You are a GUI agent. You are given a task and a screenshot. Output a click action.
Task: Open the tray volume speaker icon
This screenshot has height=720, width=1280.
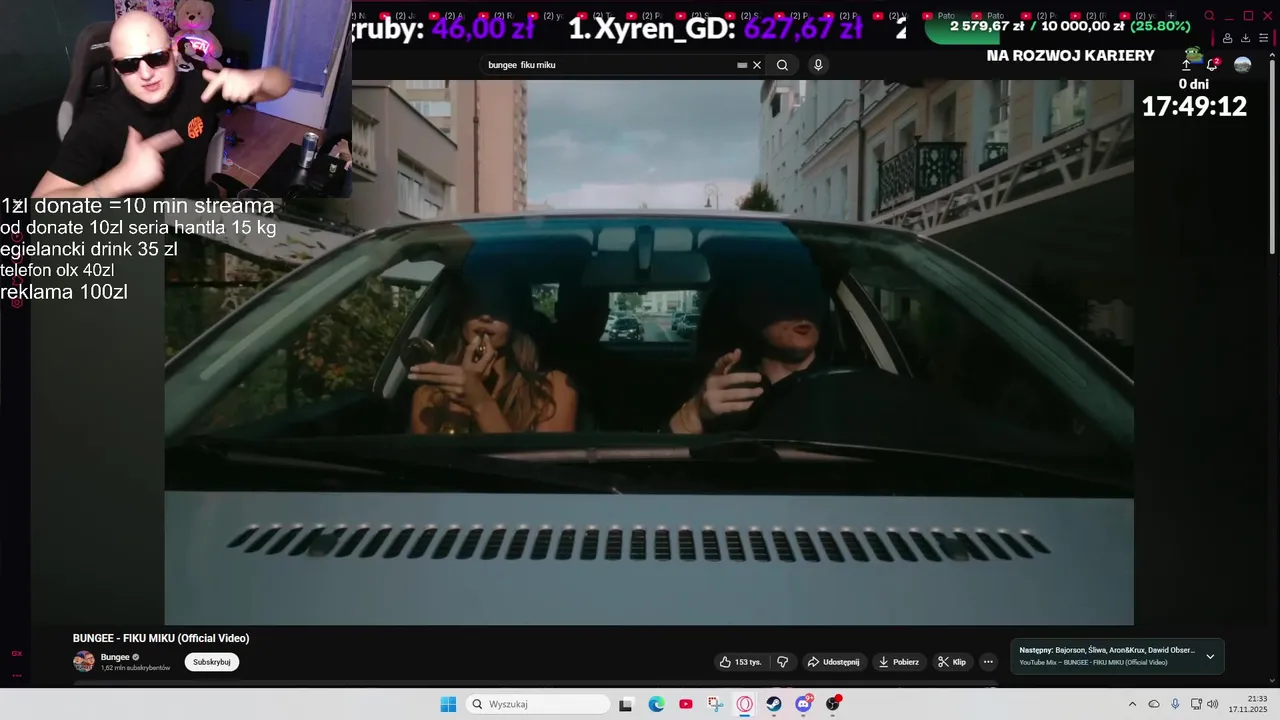point(1213,704)
